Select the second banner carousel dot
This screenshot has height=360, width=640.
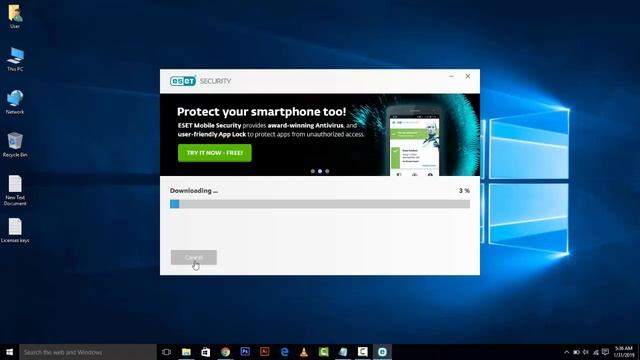320,171
